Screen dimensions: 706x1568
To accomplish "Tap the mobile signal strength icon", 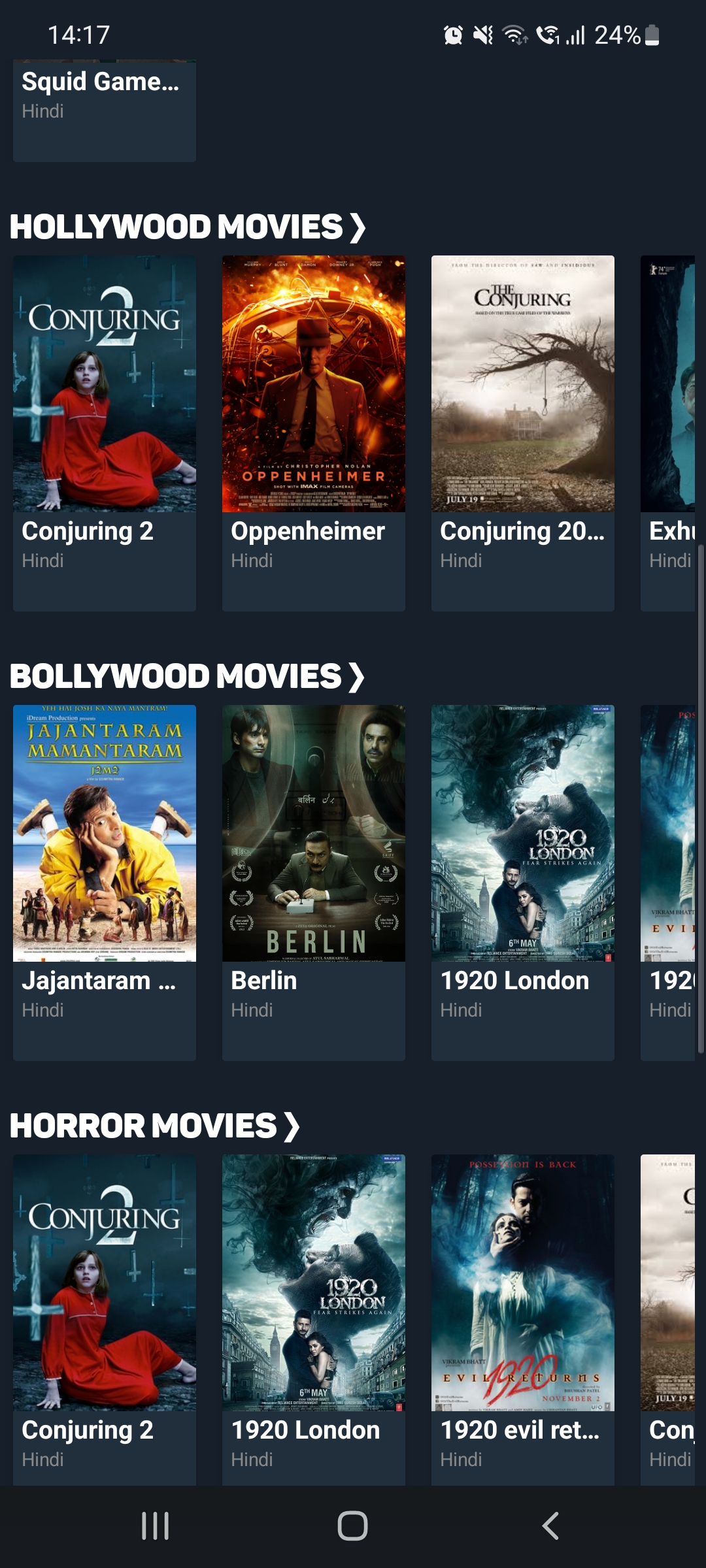I will [575, 35].
